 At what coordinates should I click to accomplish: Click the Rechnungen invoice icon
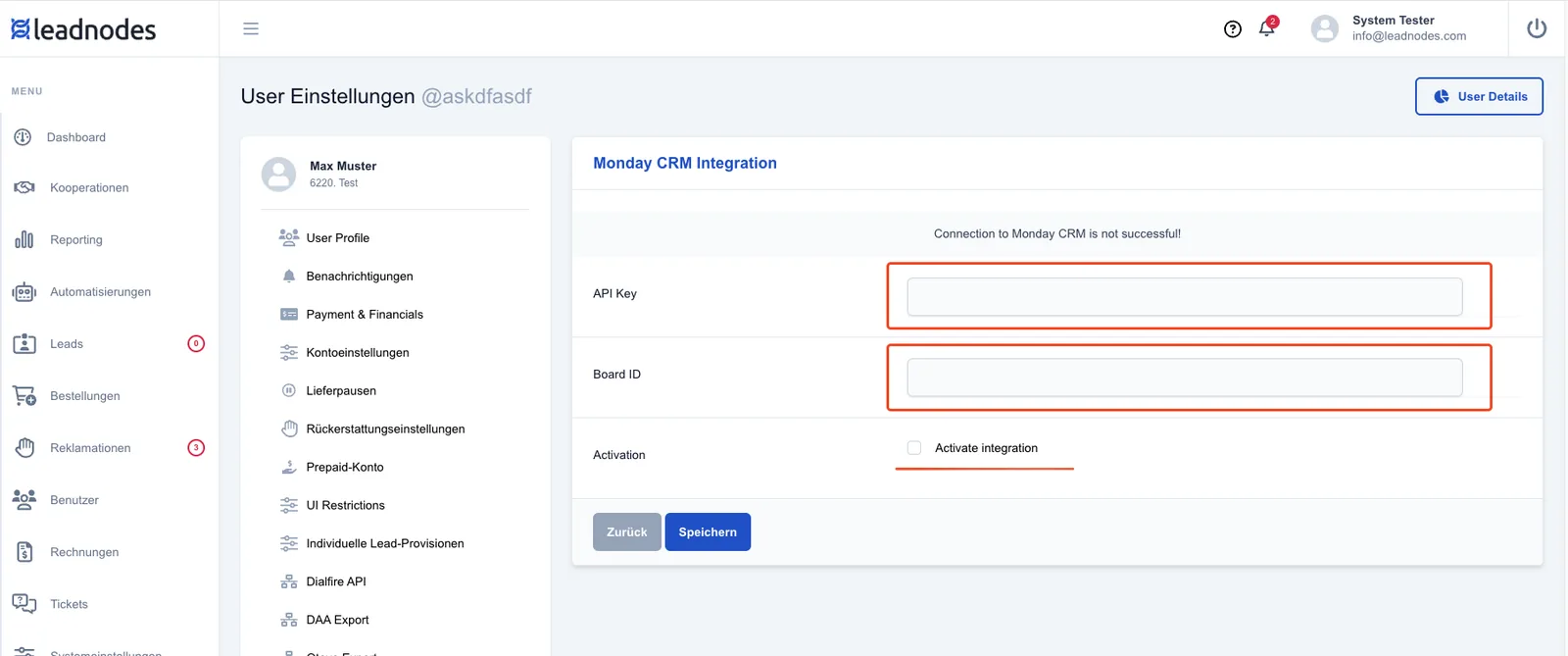pos(24,551)
